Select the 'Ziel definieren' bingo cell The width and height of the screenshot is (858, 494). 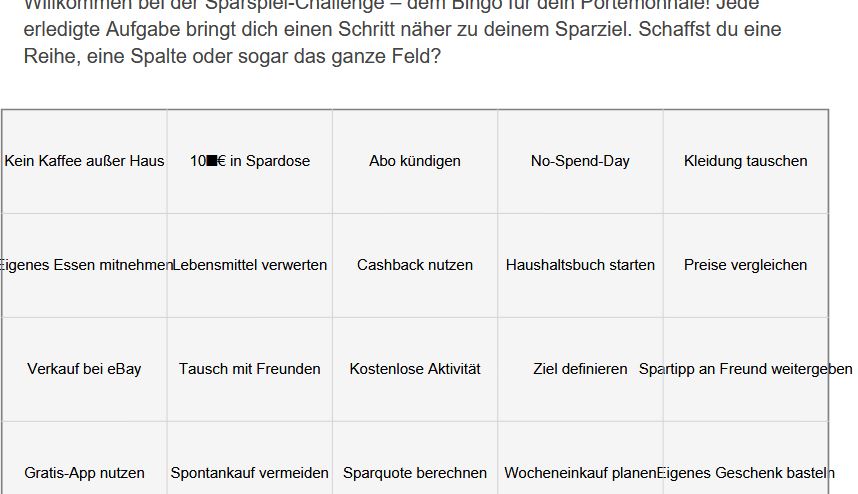(x=580, y=369)
